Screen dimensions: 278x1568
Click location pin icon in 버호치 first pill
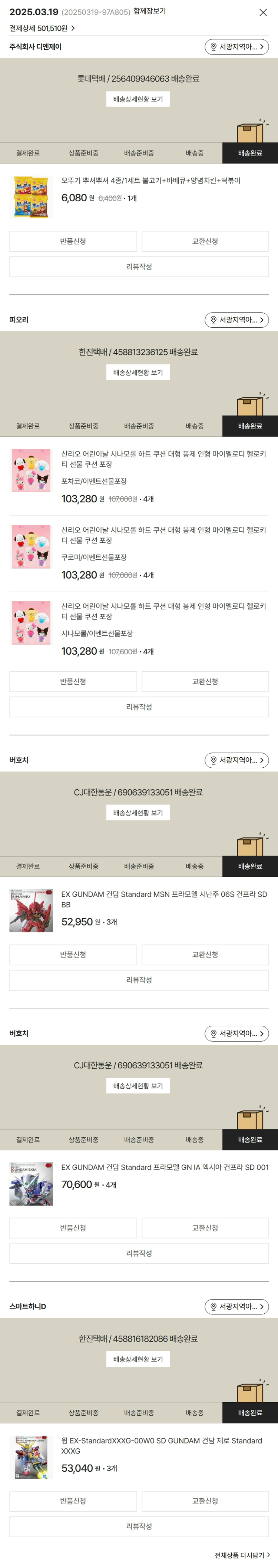coord(214,760)
